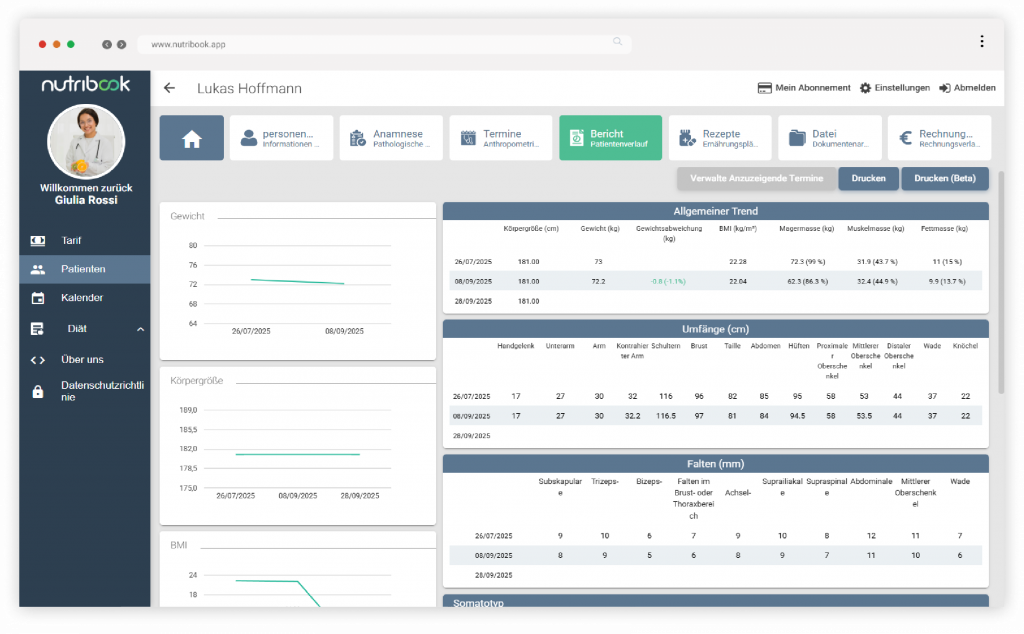
Task: Click the browser three-dot menu icon
Action: click(982, 42)
